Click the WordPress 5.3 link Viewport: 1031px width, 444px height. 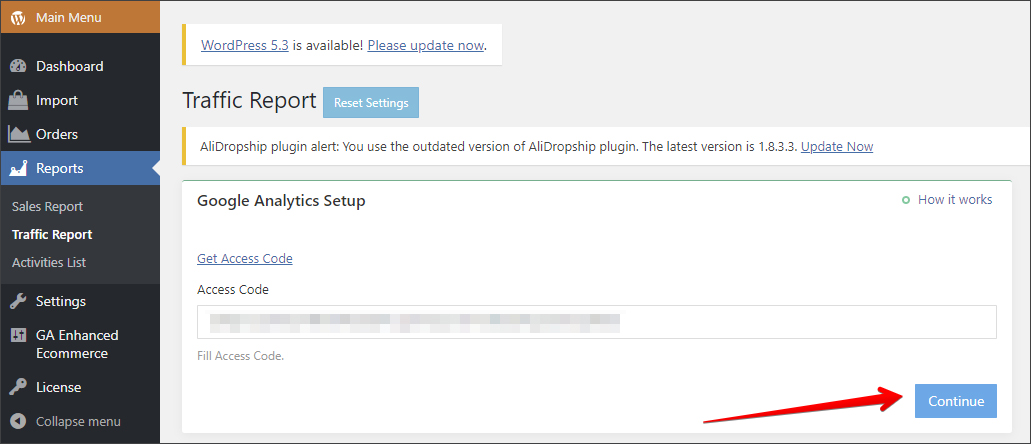(x=245, y=46)
